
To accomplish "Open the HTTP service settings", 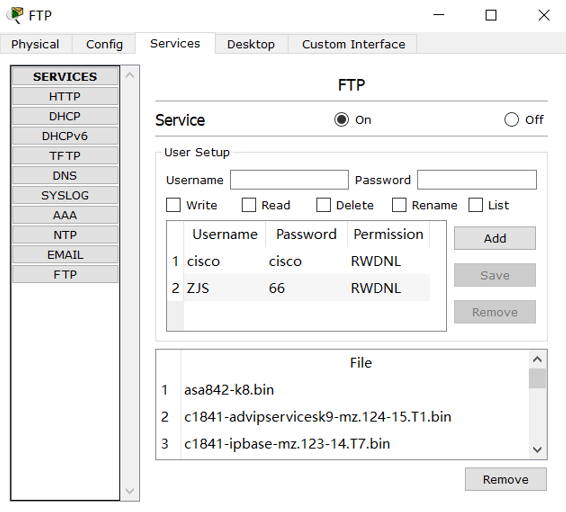I will point(65,96).
